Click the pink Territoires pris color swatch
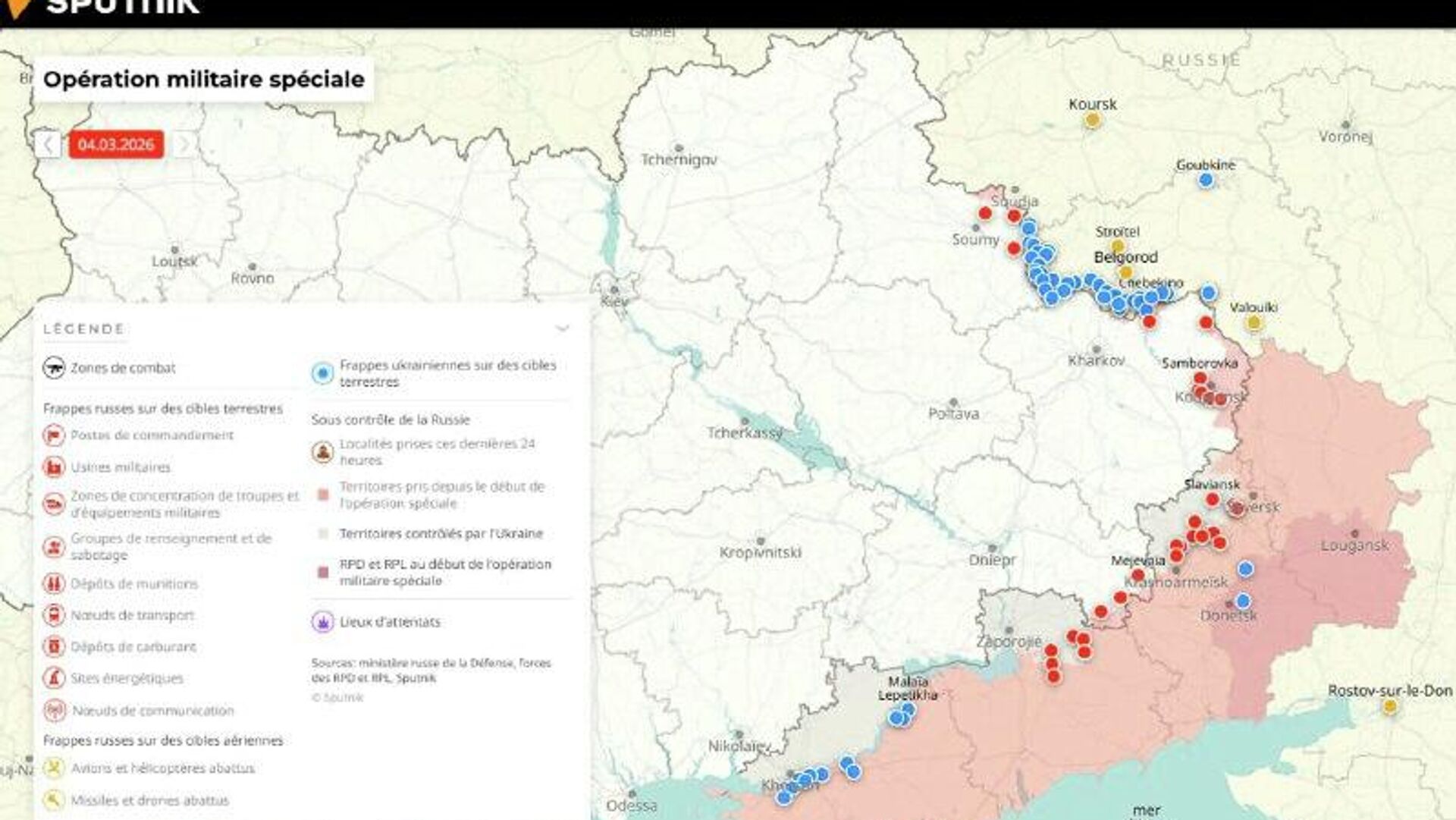 click(323, 495)
